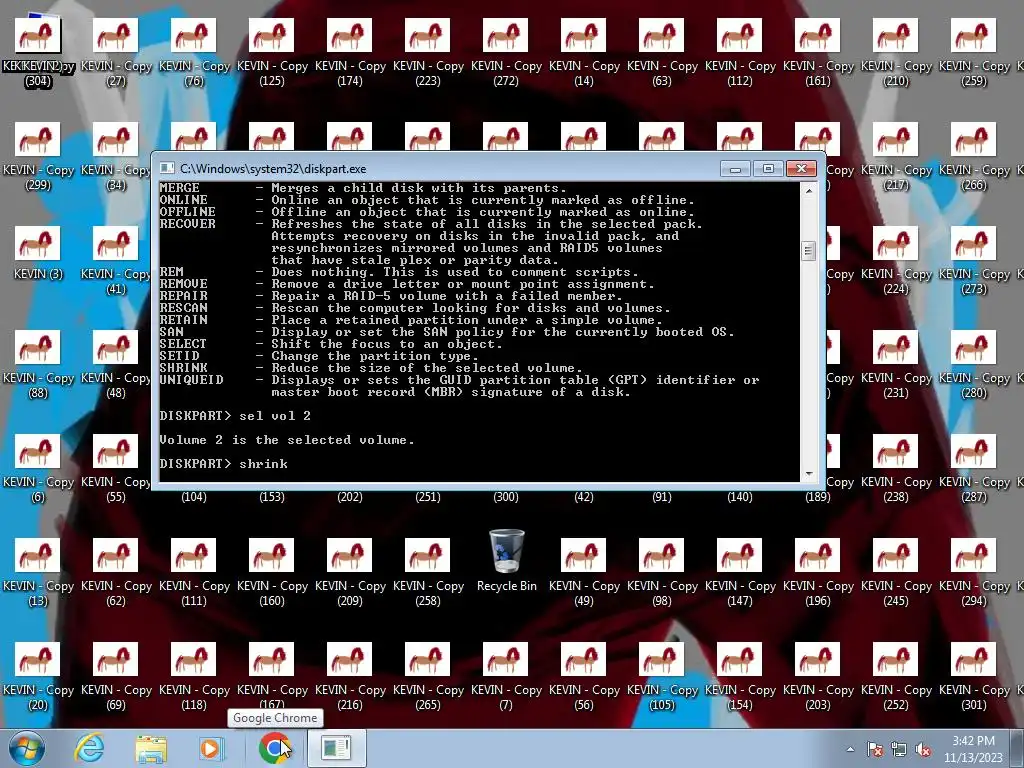Close the diskpart window

801,168
